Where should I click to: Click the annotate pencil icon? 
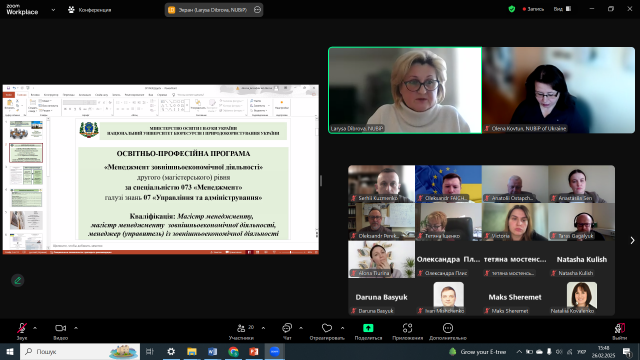pyautogui.click(x=18, y=280)
